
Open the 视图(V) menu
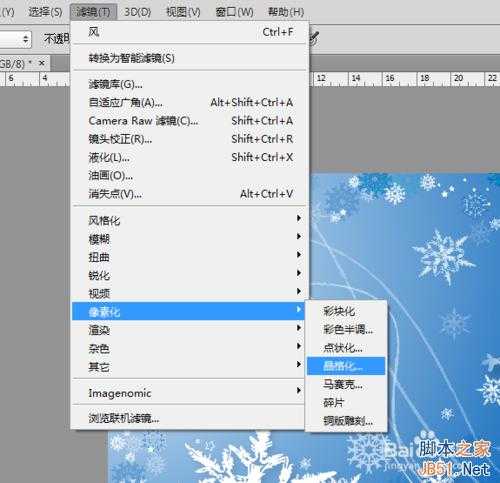(x=183, y=12)
